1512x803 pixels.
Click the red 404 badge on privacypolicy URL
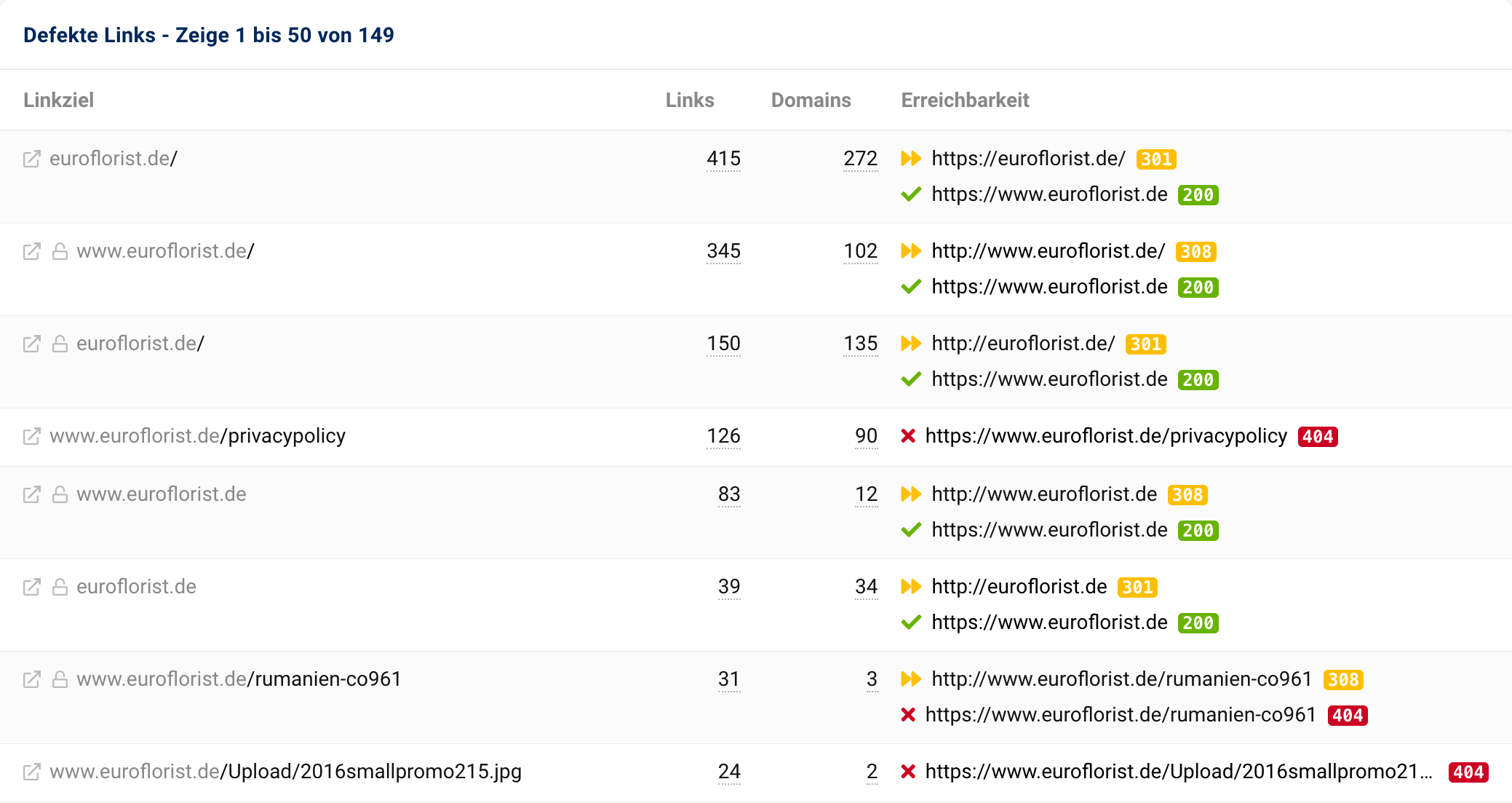1318,437
